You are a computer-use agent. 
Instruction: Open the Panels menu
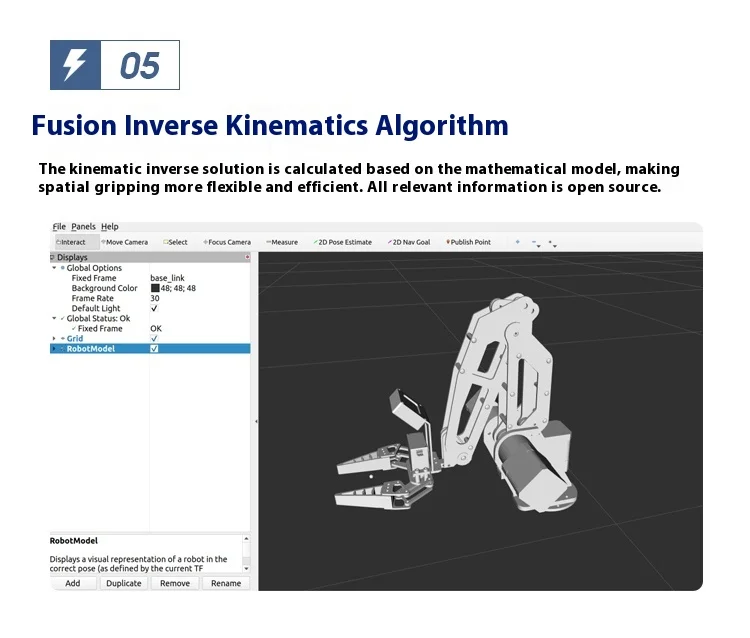click(x=83, y=227)
